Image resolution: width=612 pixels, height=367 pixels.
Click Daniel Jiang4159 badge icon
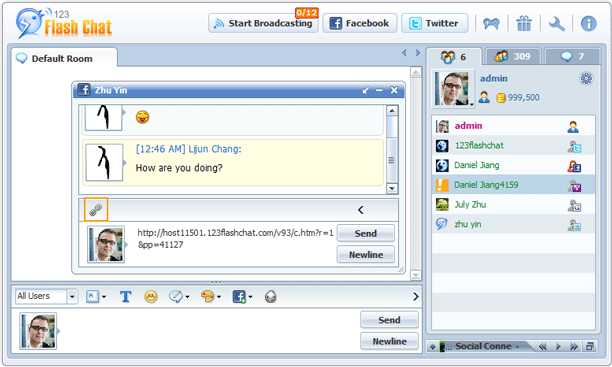click(574, 186)
